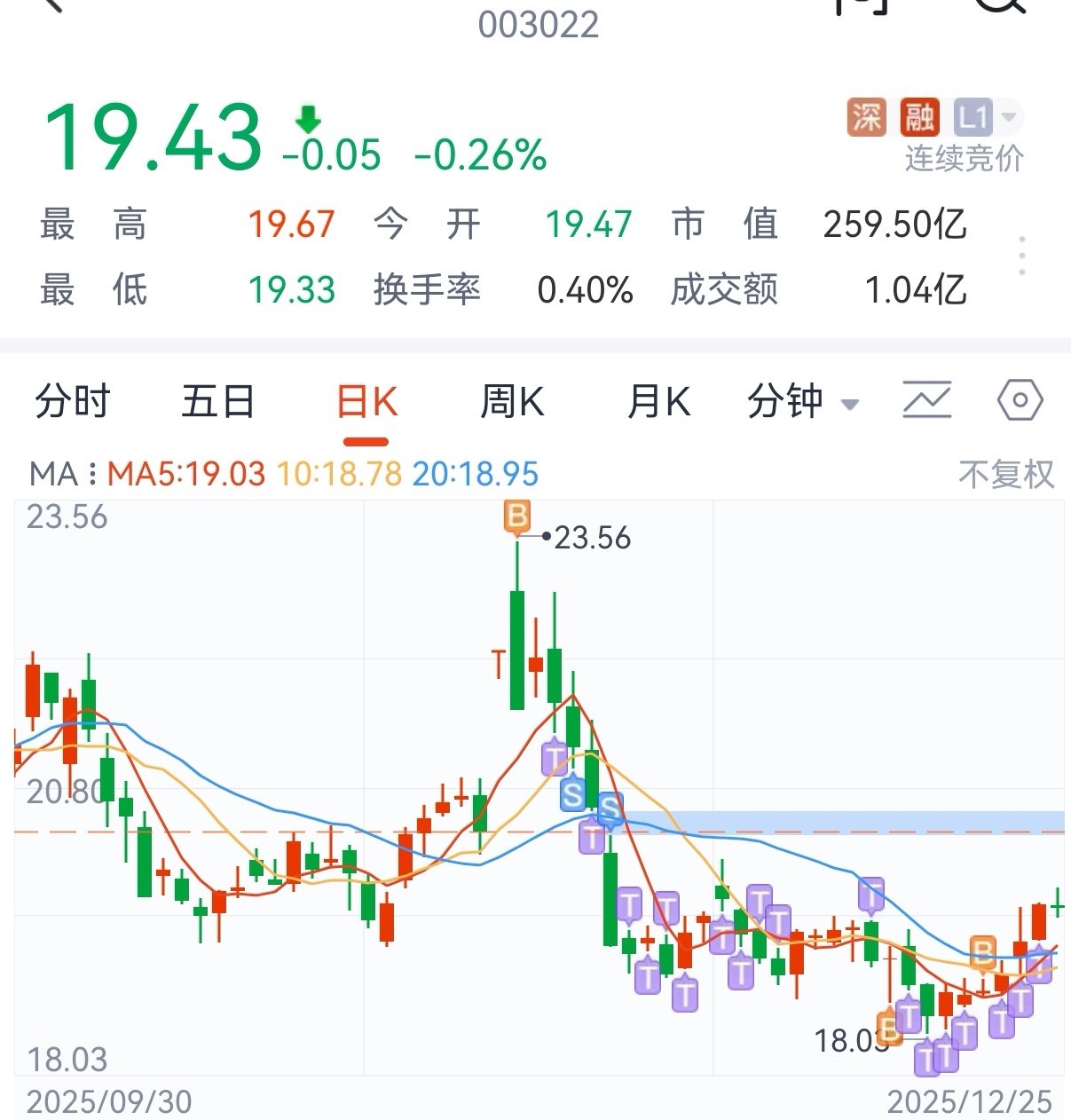The image size is (1071, 1120).
Task: Tap the 连续竞价 status label
Action: 965,159
